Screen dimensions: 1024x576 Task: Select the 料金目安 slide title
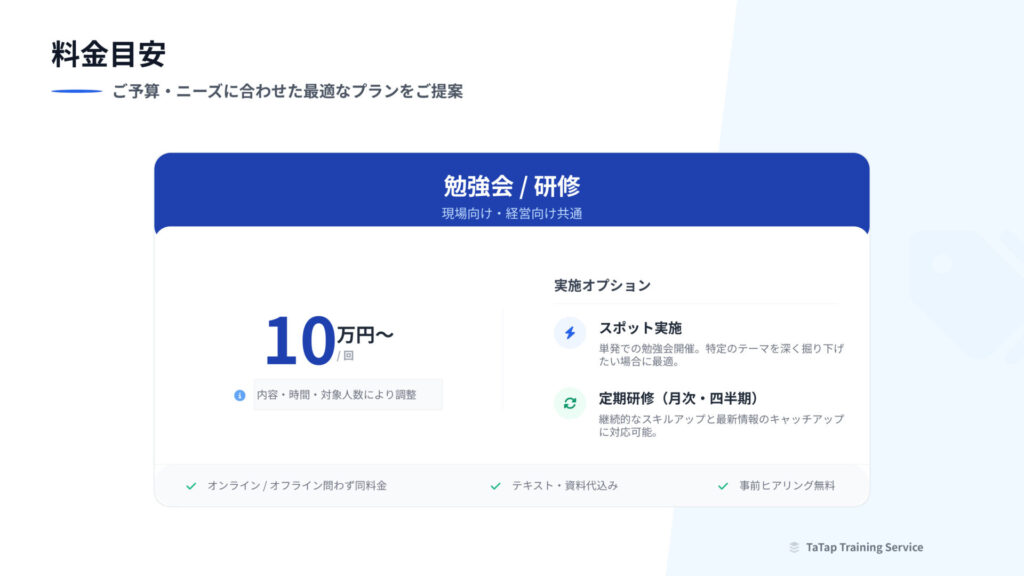108,54
